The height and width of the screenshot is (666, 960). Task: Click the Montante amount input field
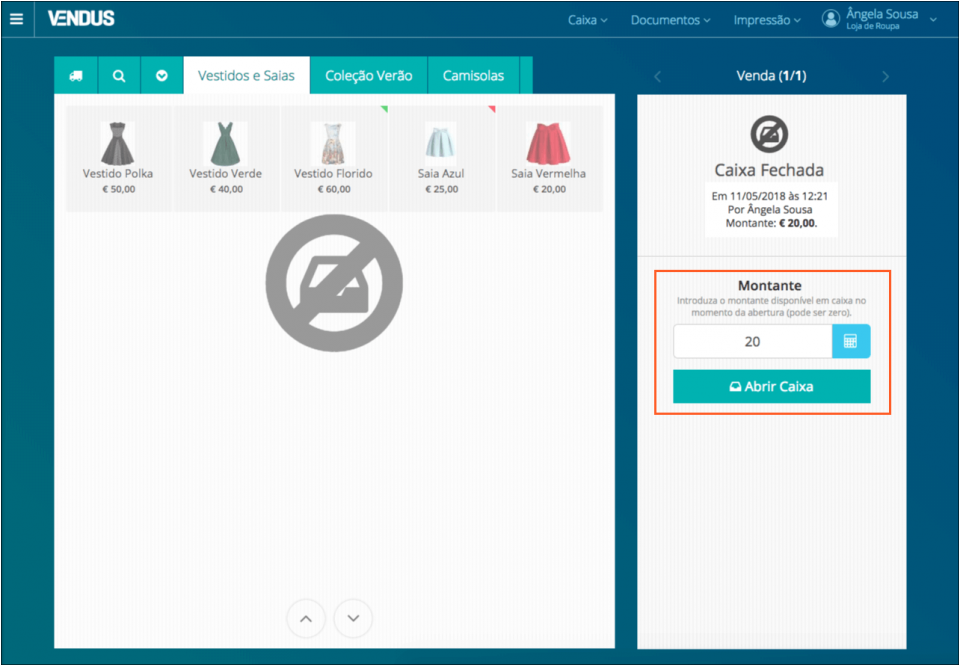[752, 341]
